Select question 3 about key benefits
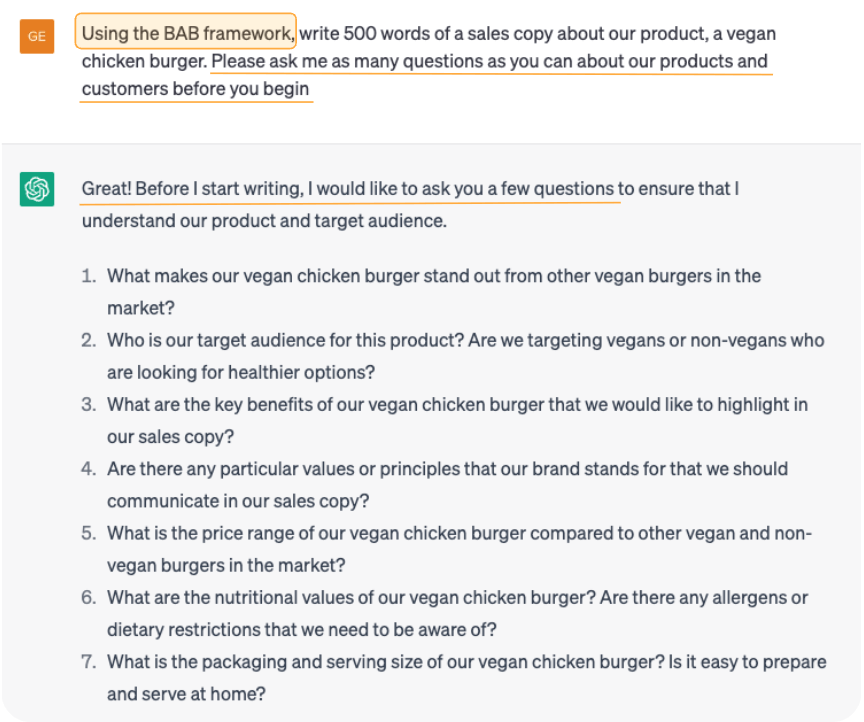Viewport: 864px width, 722px height. [x=457, y=405]
